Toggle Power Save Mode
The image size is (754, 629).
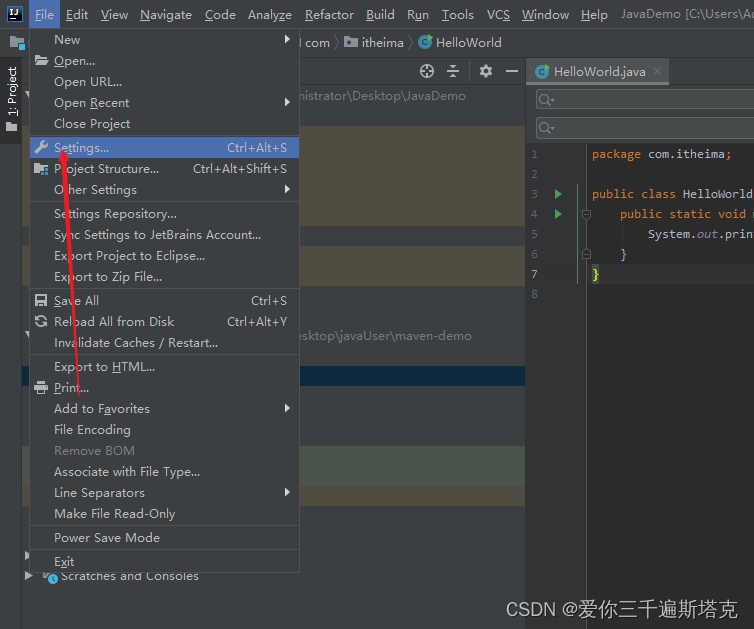tap(164, 538)
